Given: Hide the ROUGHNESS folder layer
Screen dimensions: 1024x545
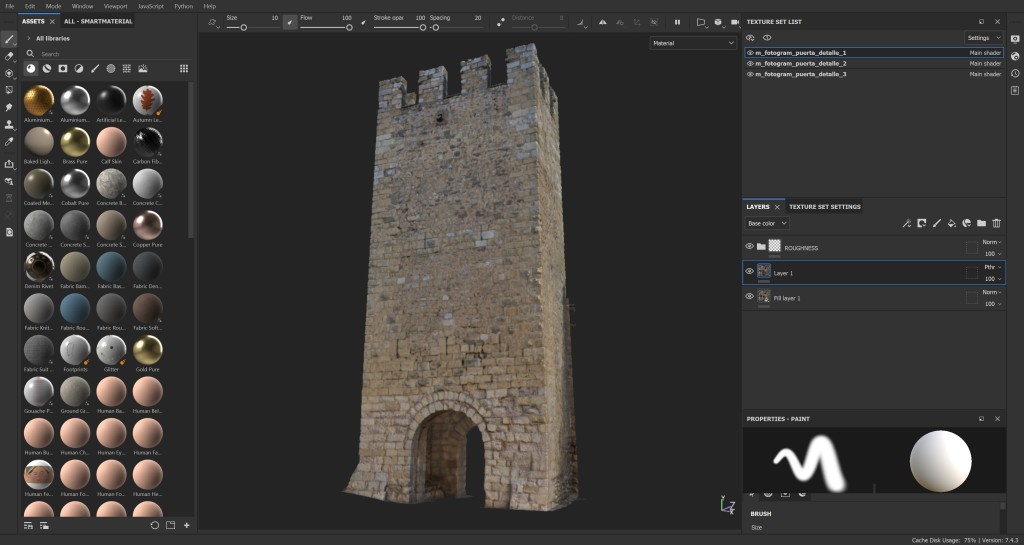Looking at the screenshot, I should [x=749, y=246].
